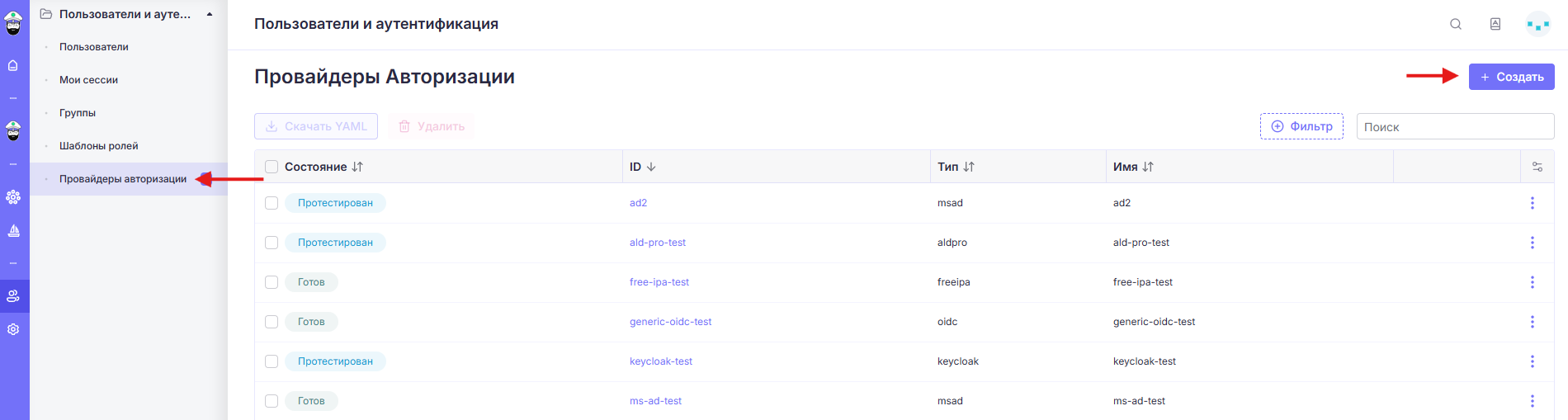Click the Создать button

[x=1512, y=77]
